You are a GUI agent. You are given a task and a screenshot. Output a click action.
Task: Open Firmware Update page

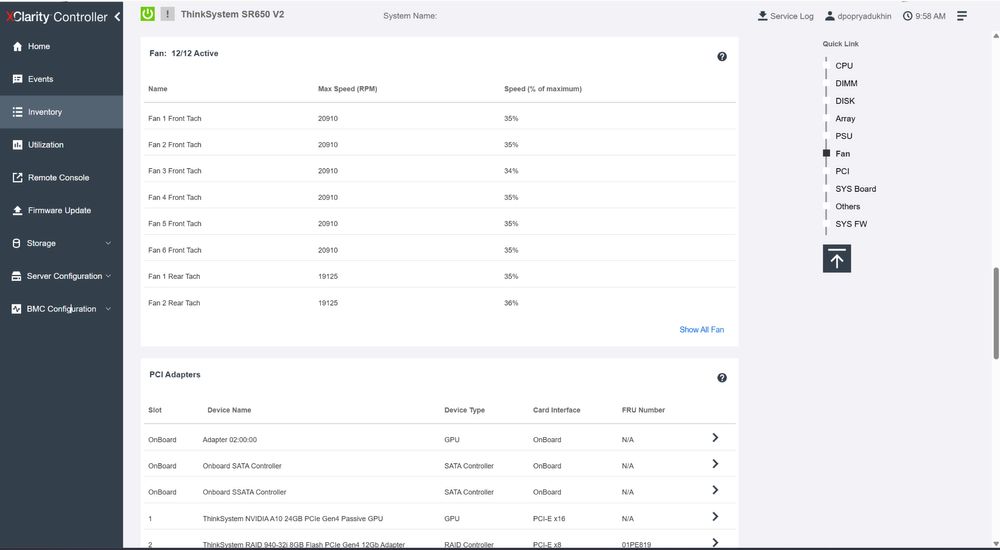(x=59, y=211)
